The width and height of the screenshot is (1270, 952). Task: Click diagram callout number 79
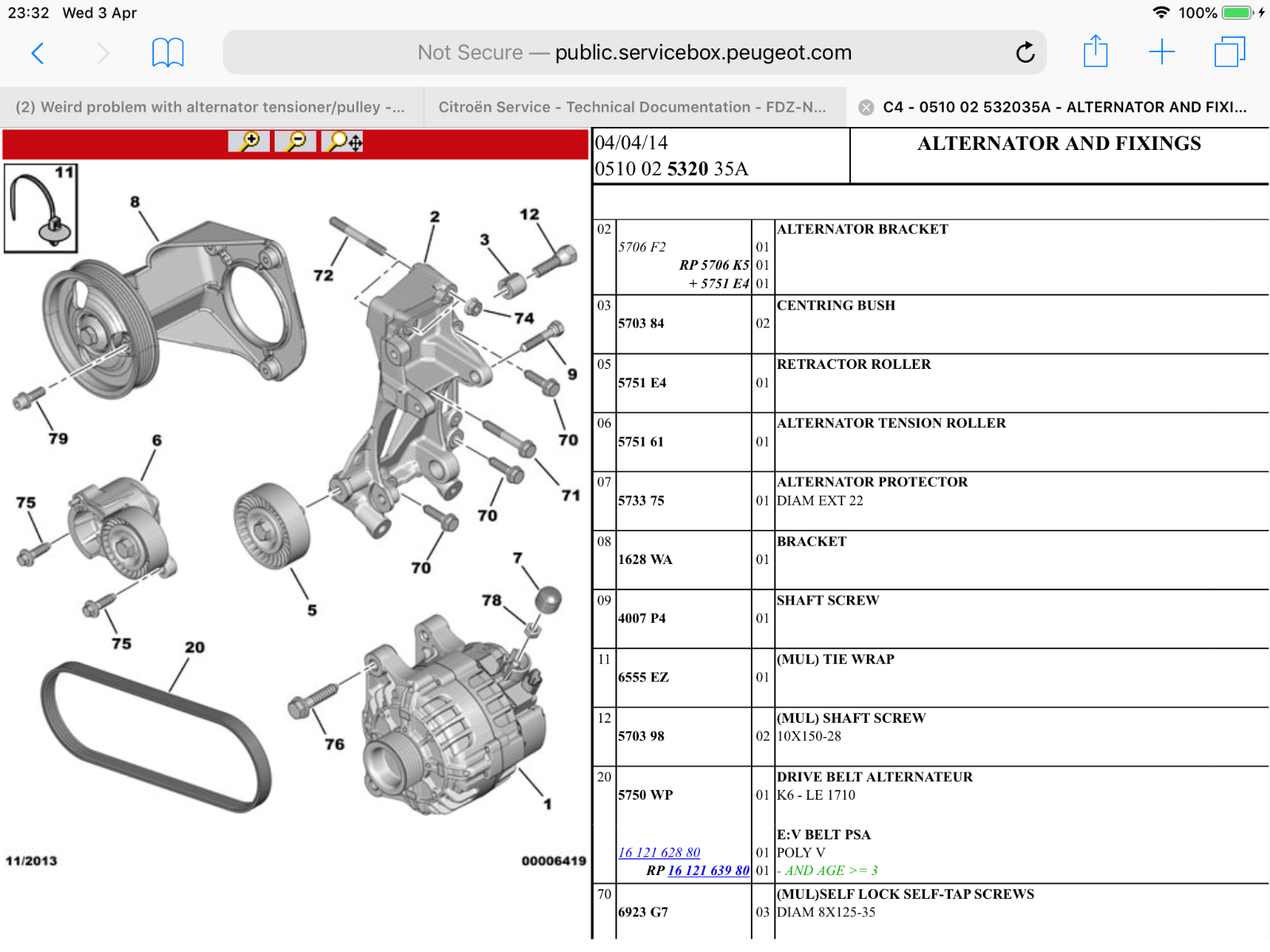(58, 439)
